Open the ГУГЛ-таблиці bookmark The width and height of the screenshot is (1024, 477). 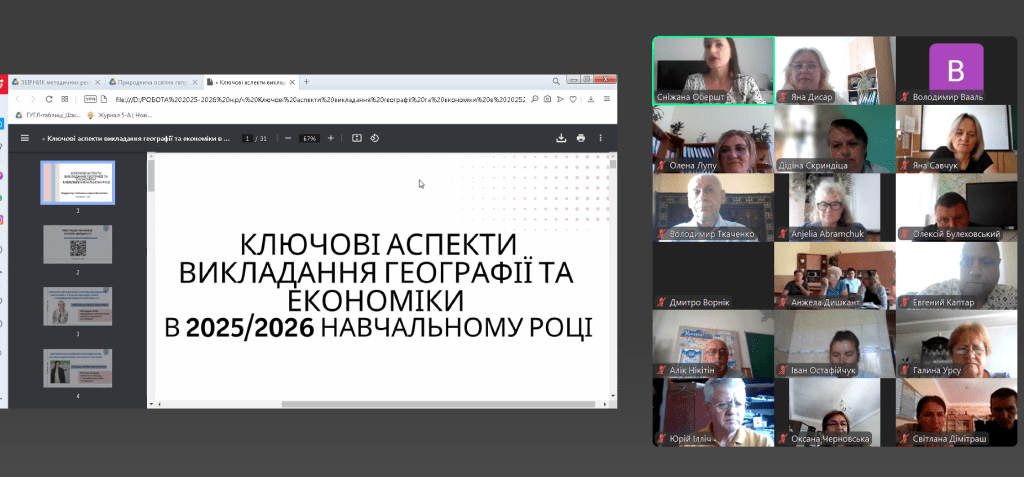tap(48, 115)
